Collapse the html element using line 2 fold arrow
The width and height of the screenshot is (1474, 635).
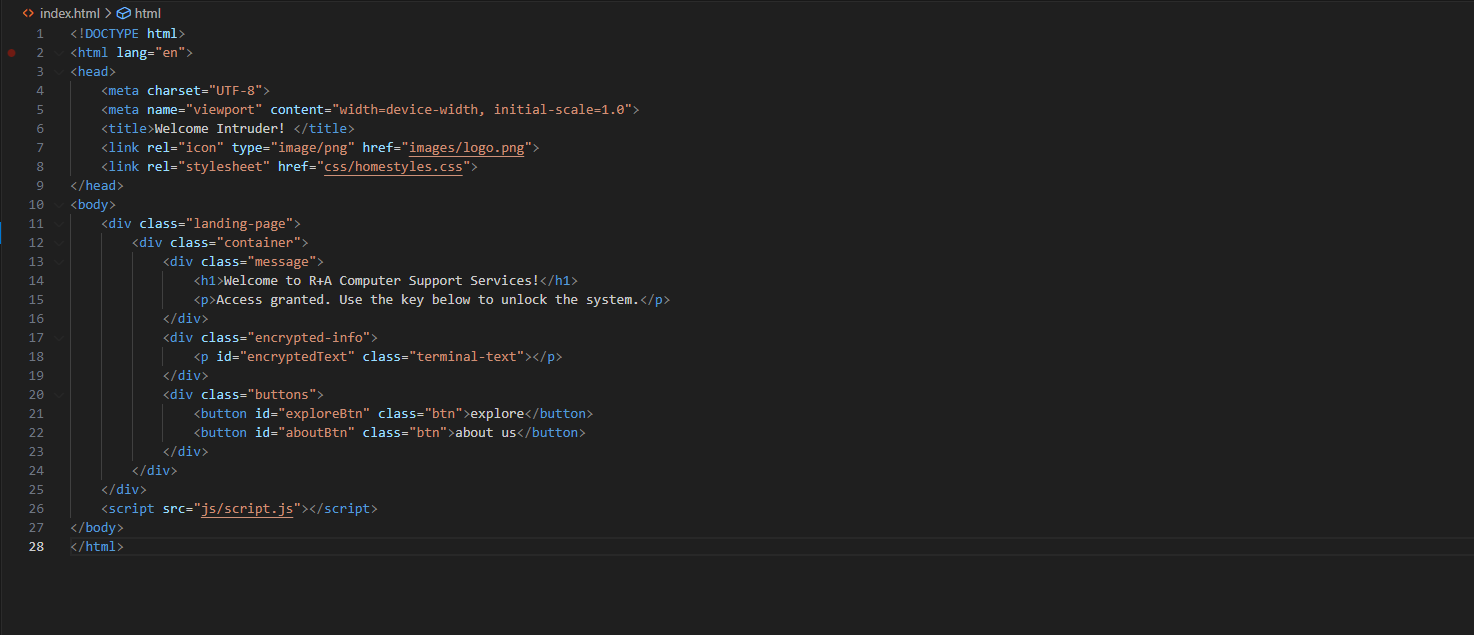[57, 52]
